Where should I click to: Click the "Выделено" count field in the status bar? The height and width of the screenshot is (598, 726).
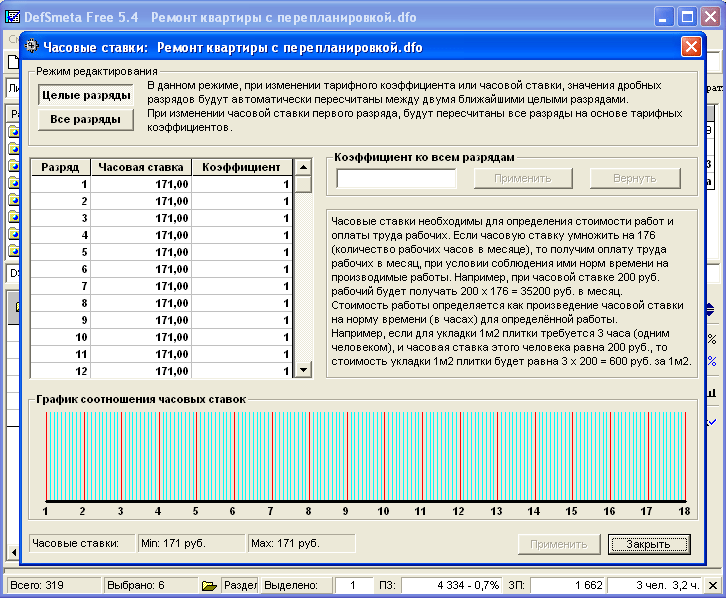pos(353,585)
